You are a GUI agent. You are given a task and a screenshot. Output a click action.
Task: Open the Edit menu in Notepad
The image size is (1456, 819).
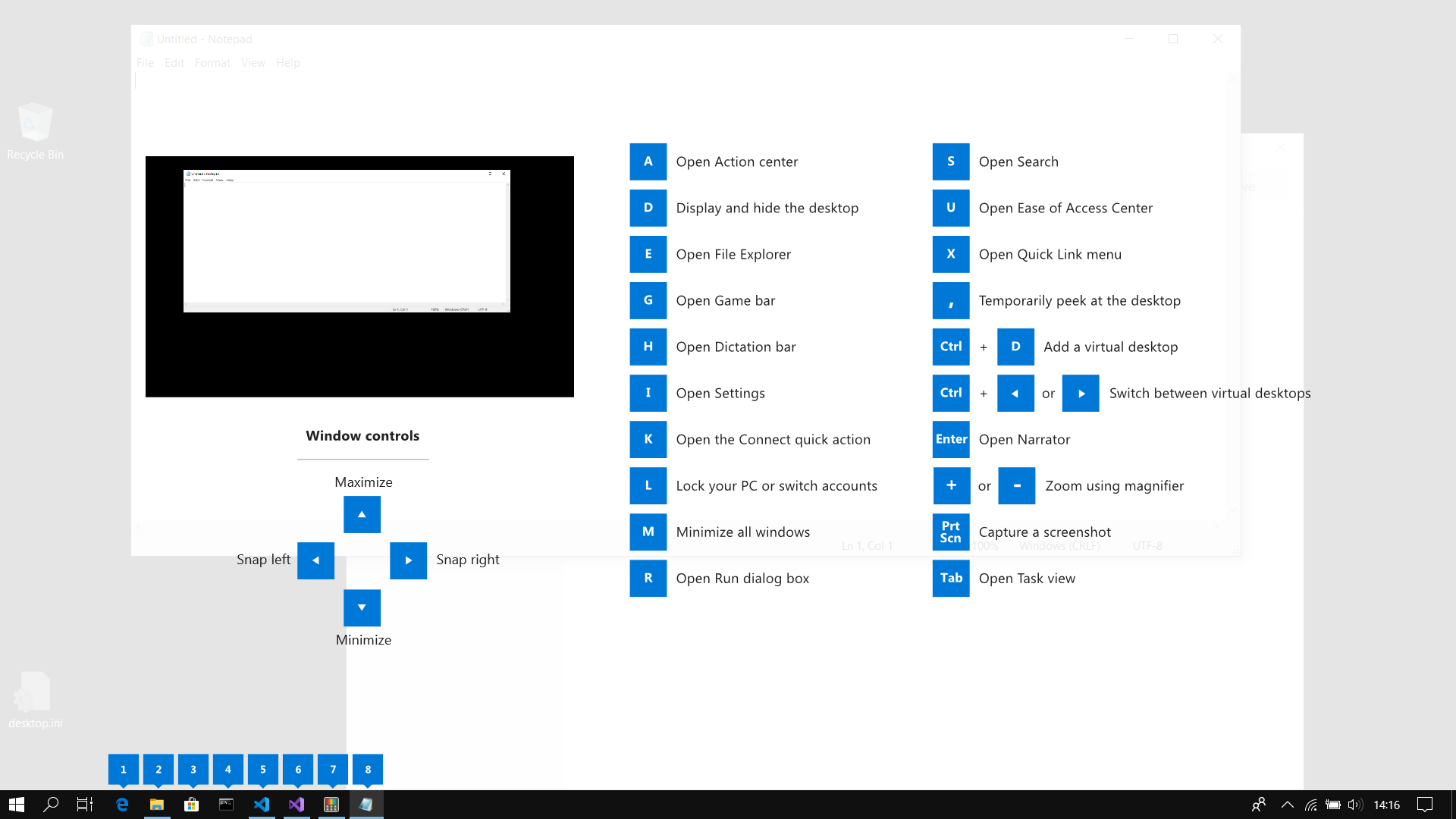point(175,63)
